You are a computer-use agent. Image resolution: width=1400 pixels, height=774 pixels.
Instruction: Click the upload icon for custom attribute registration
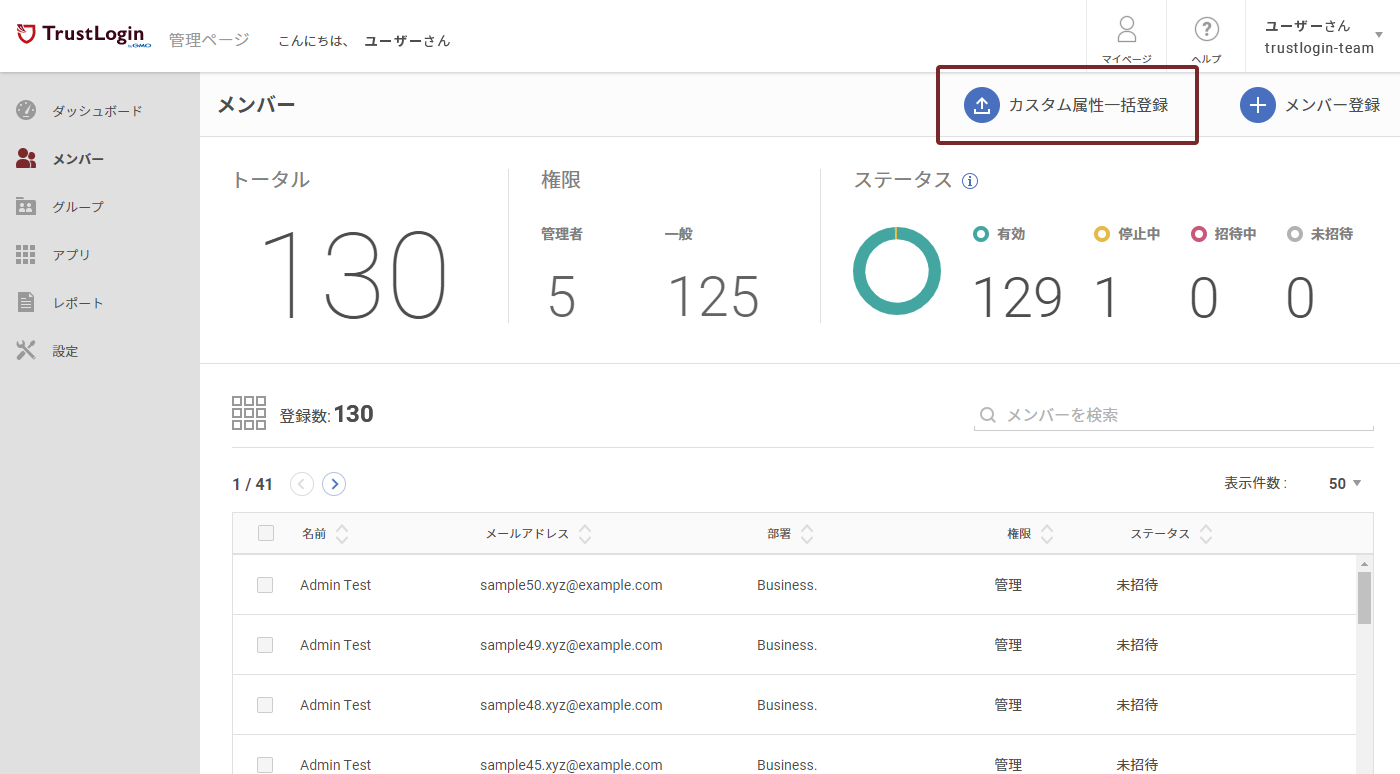click(982, 104)
